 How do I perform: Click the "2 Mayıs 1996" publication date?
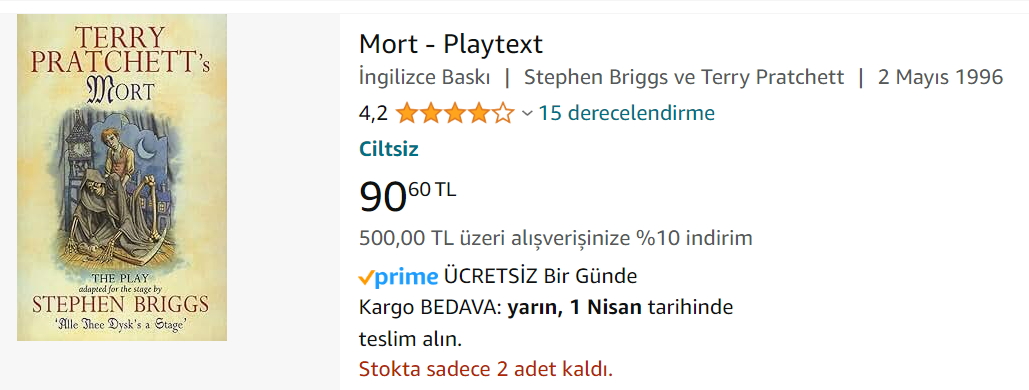940,77
